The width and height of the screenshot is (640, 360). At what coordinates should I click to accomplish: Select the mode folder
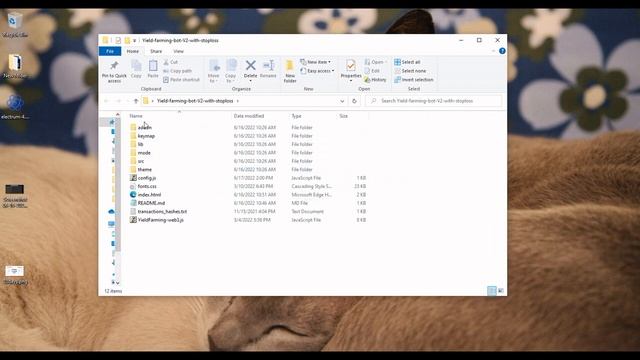[144, 153]
